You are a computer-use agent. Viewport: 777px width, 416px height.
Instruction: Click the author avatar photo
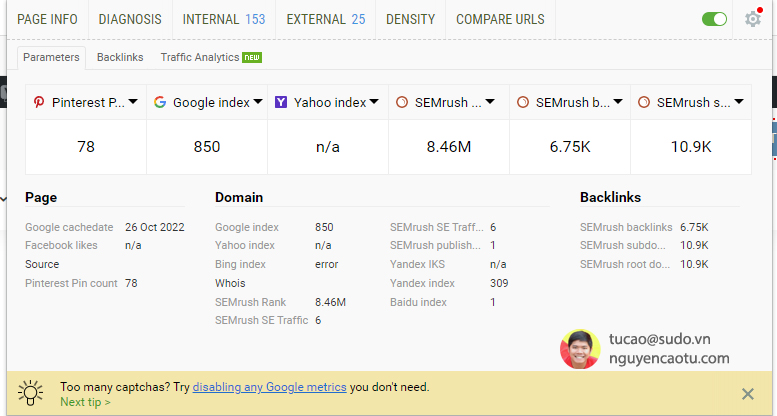point(580,349)
